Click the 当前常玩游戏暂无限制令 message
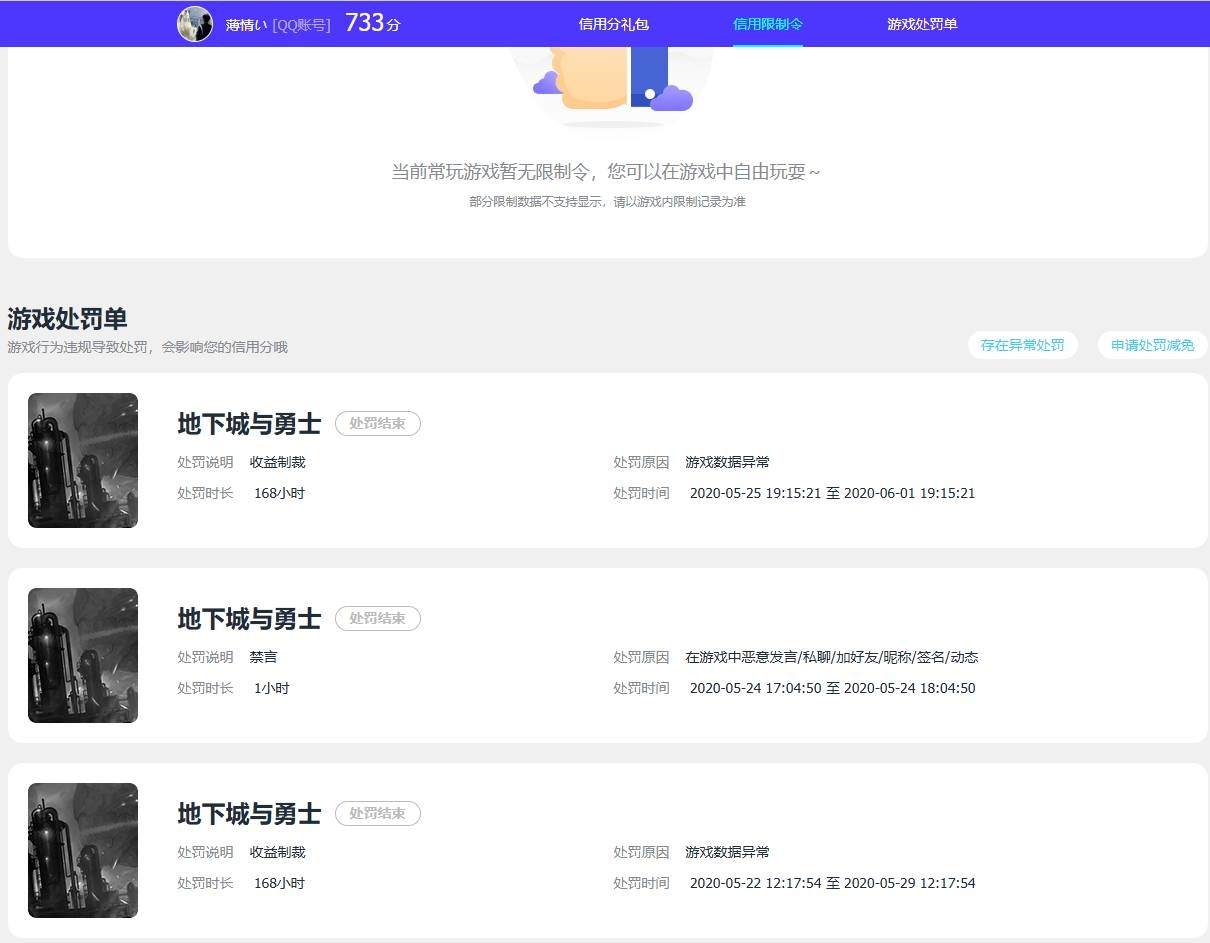The height and width of the screenshot is (943, 1210). (606, 172)
